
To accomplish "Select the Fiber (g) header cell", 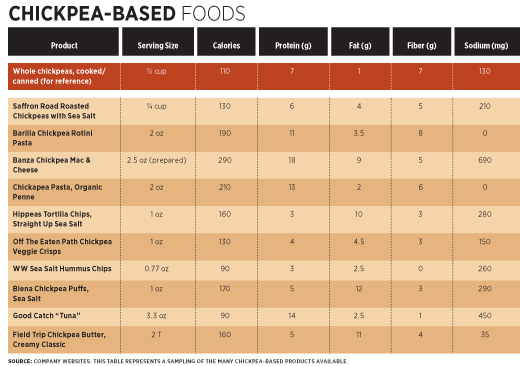I will click(x=422, y=42).
